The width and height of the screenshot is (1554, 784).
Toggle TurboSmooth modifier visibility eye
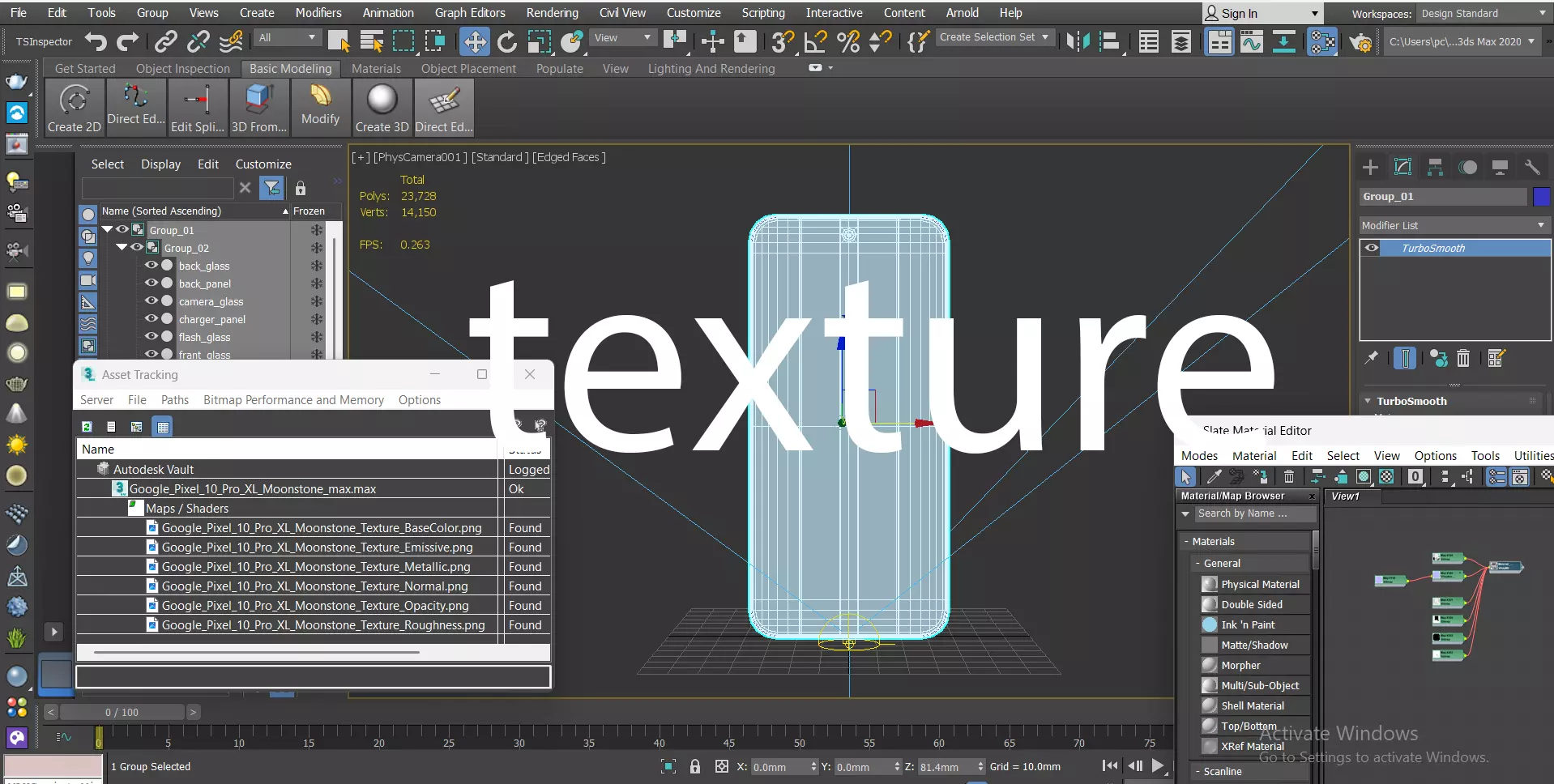click(x=1372, y=248)
